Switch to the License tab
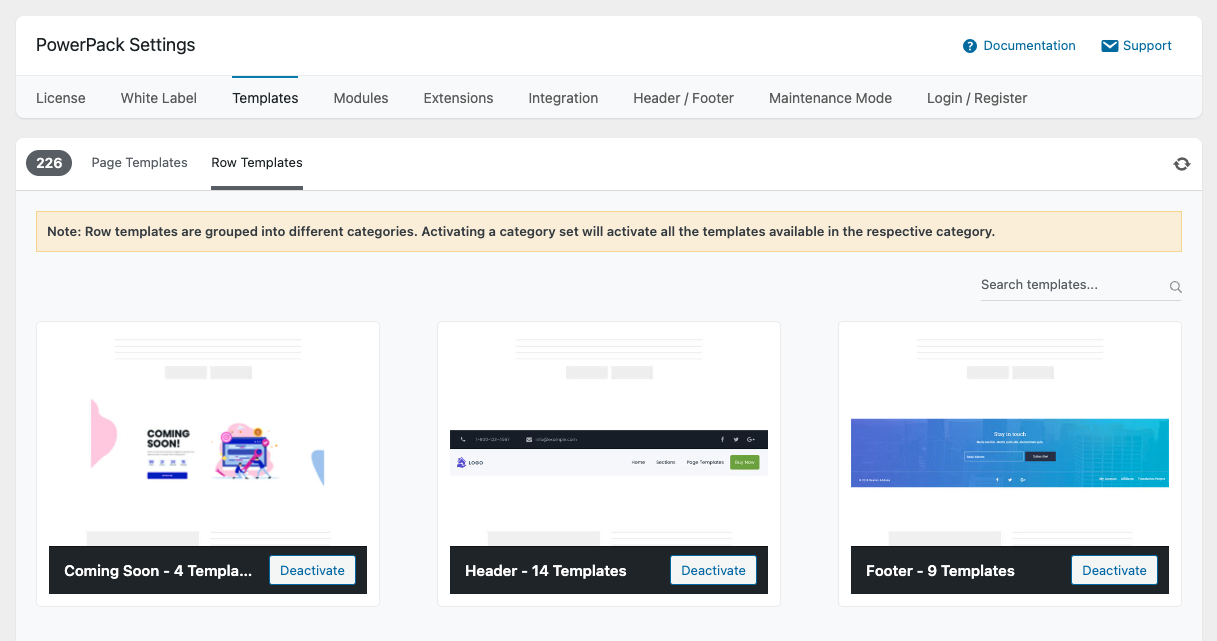Image resolution: width=1217 pixels, height=641 pixels. tap(61, 98)
